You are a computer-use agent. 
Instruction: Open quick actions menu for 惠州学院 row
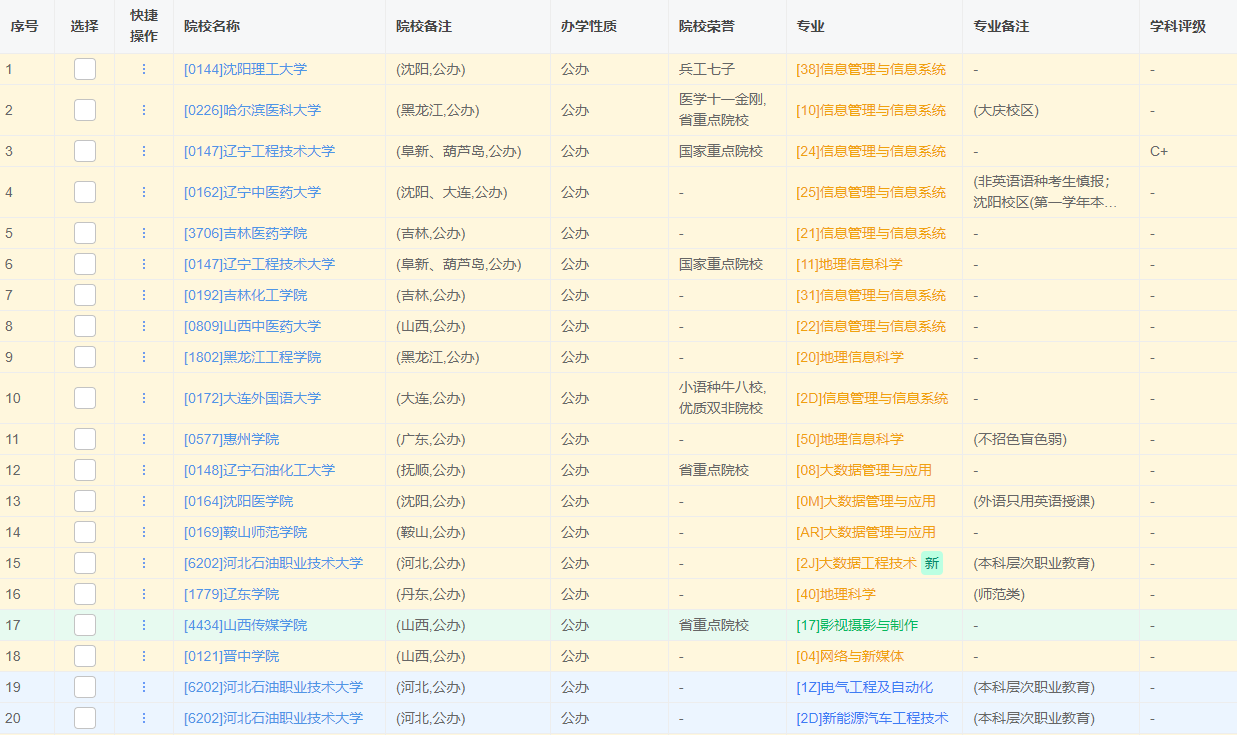point(144,439)
